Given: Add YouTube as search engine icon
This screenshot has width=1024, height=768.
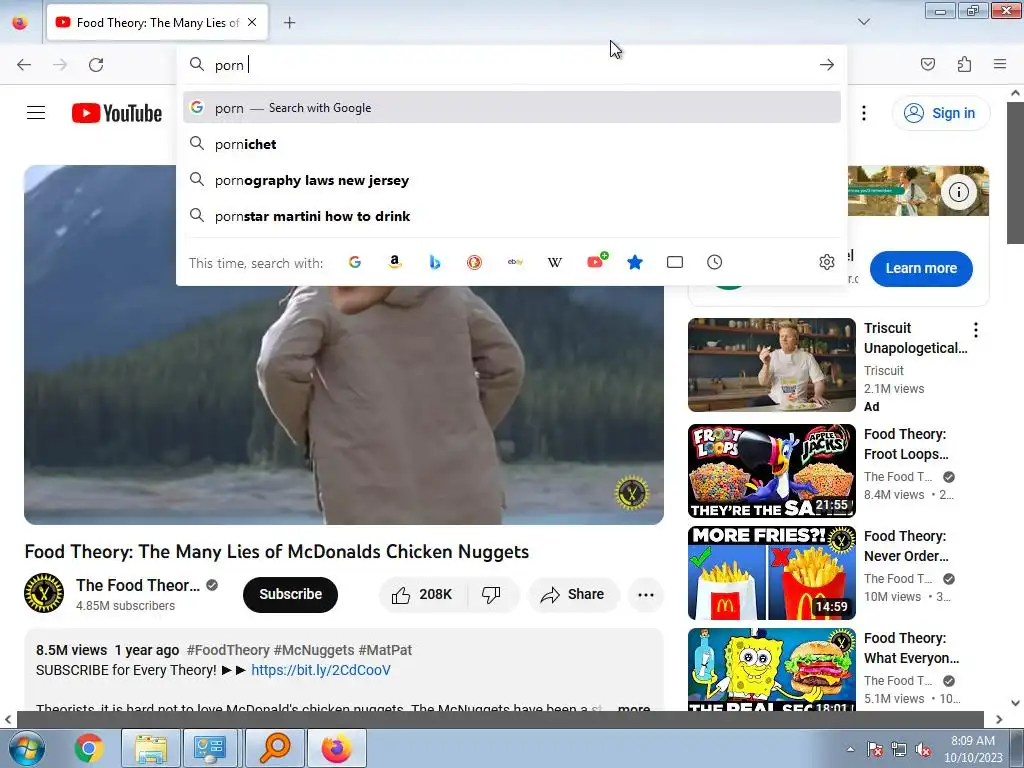Looking at the screenshot, I should (597, 261).
